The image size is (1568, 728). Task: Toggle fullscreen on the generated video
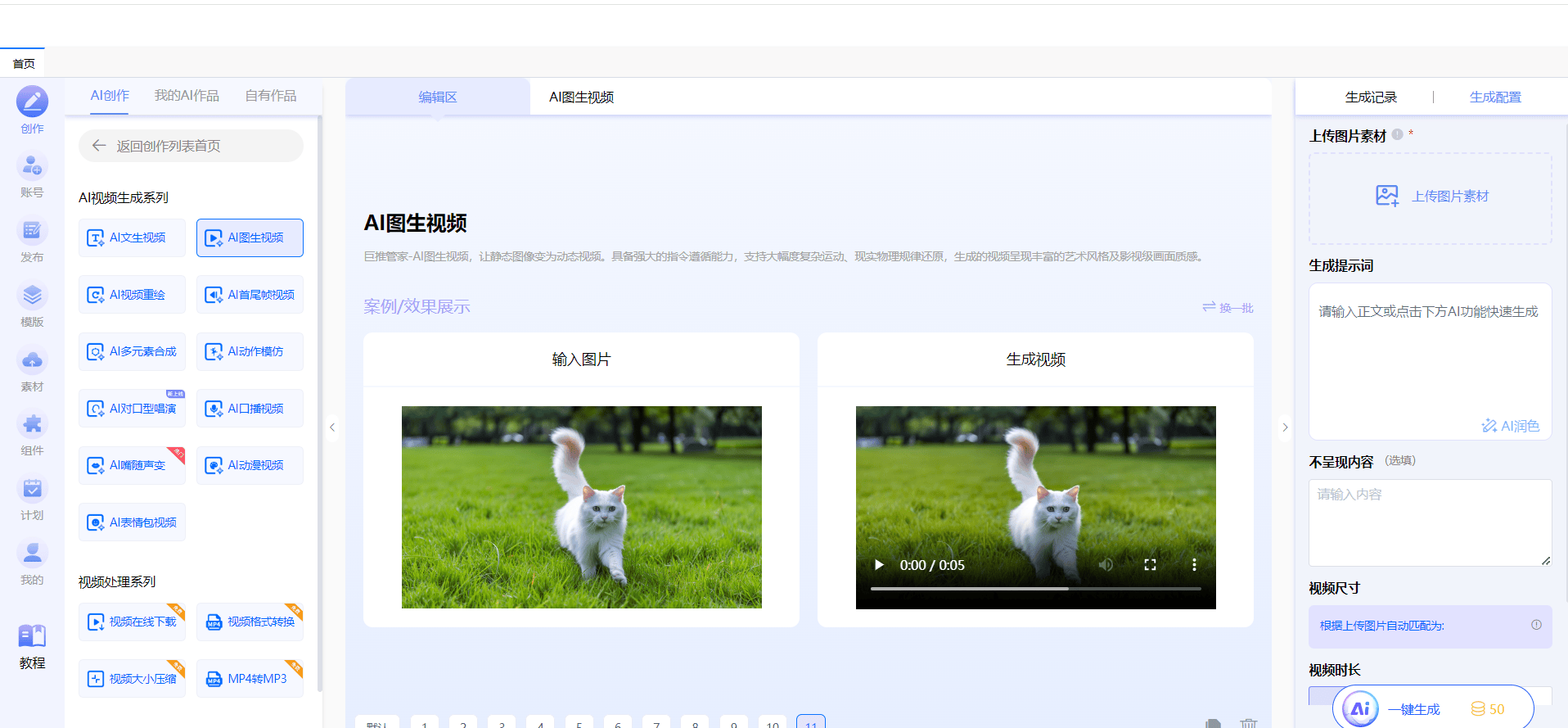pos(1150,565)
